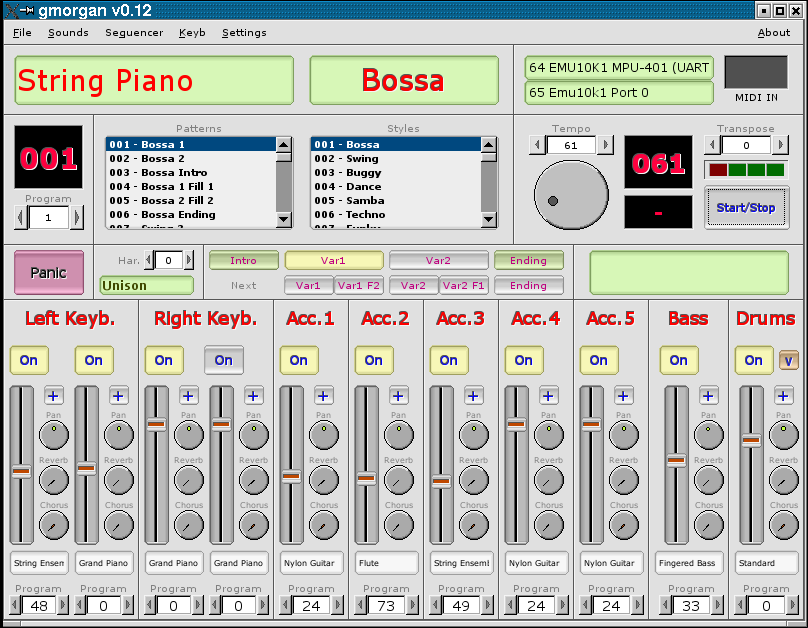The image size is (808, 628).
Task: Click the Chorus knob in Acc.5 channel
Action: click(x=623, y=525)
